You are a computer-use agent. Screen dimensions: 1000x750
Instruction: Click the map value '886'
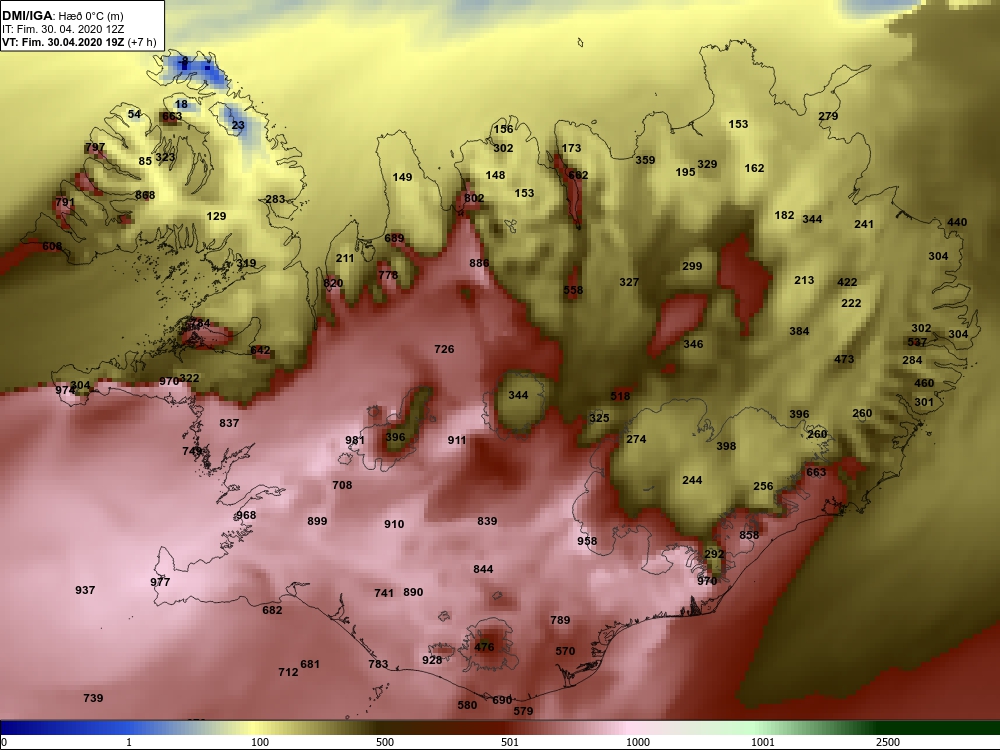tap(479, 263)
